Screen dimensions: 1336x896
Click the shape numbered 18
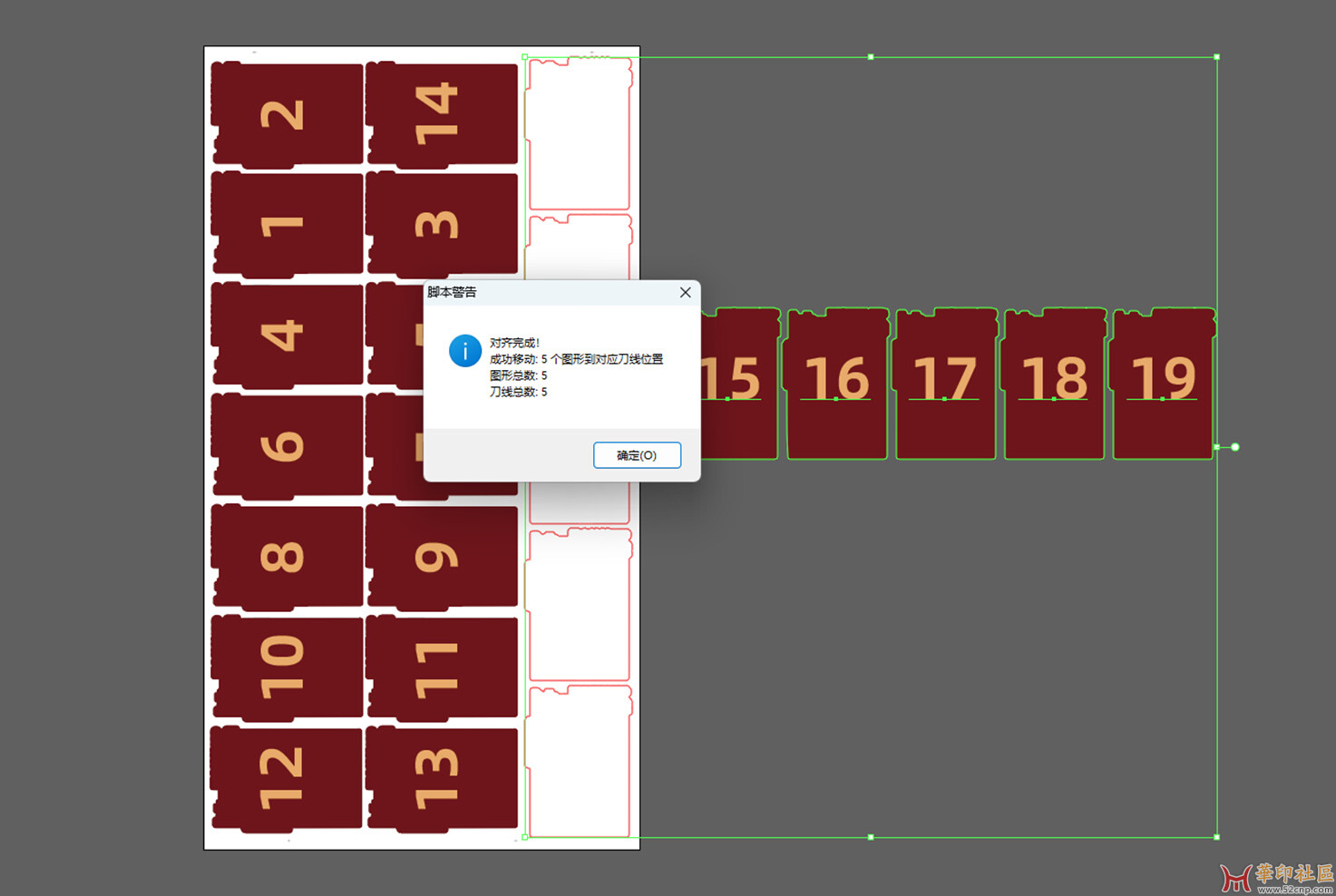[1055, 384]
